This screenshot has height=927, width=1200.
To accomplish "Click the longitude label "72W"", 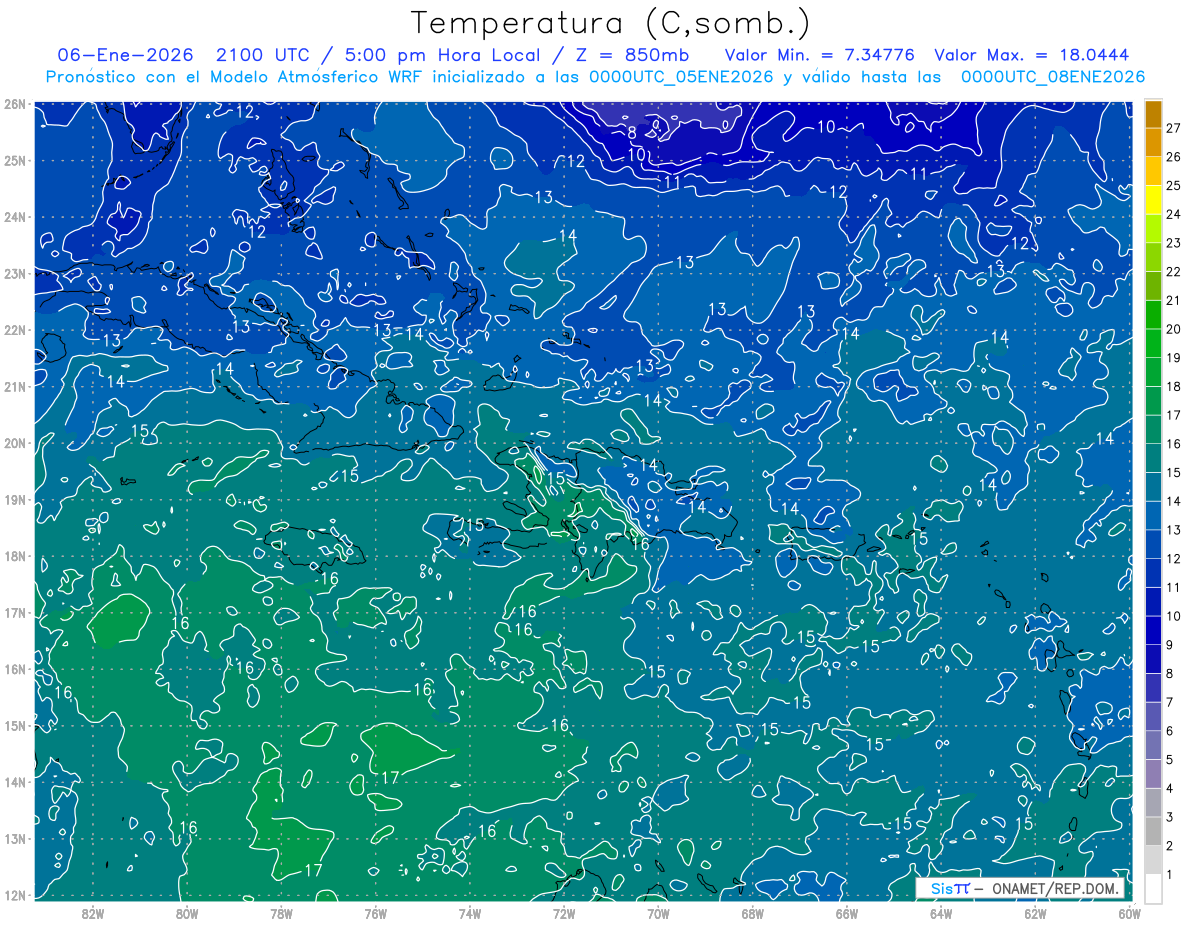I will (x=564, y=913).
